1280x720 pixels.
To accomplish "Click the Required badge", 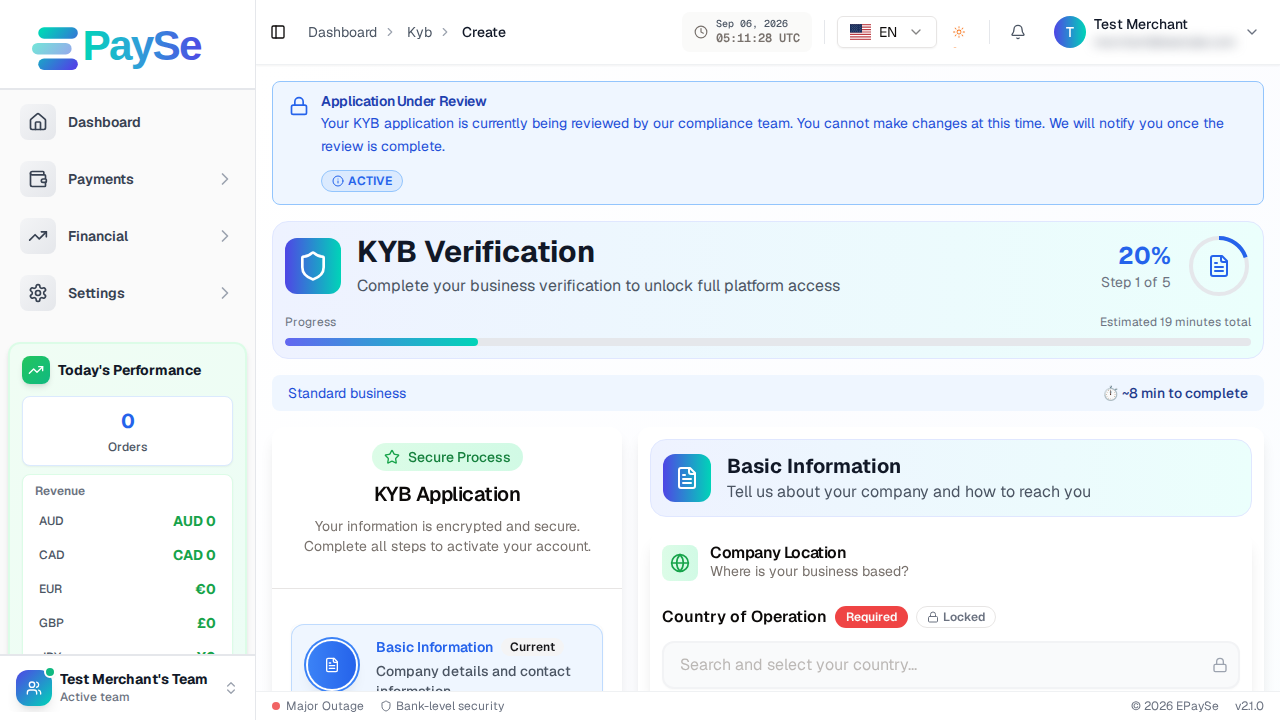I will [x=871, y=617].
